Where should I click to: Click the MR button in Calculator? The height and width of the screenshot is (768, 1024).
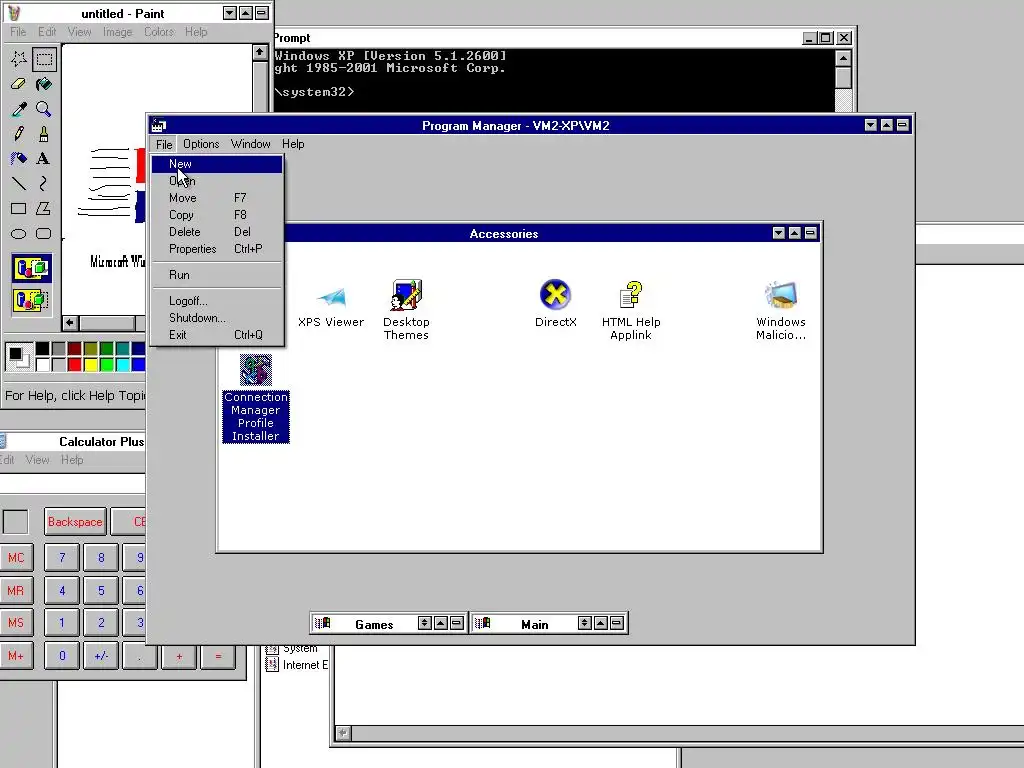pyautogui.click(x=16, y=590)
